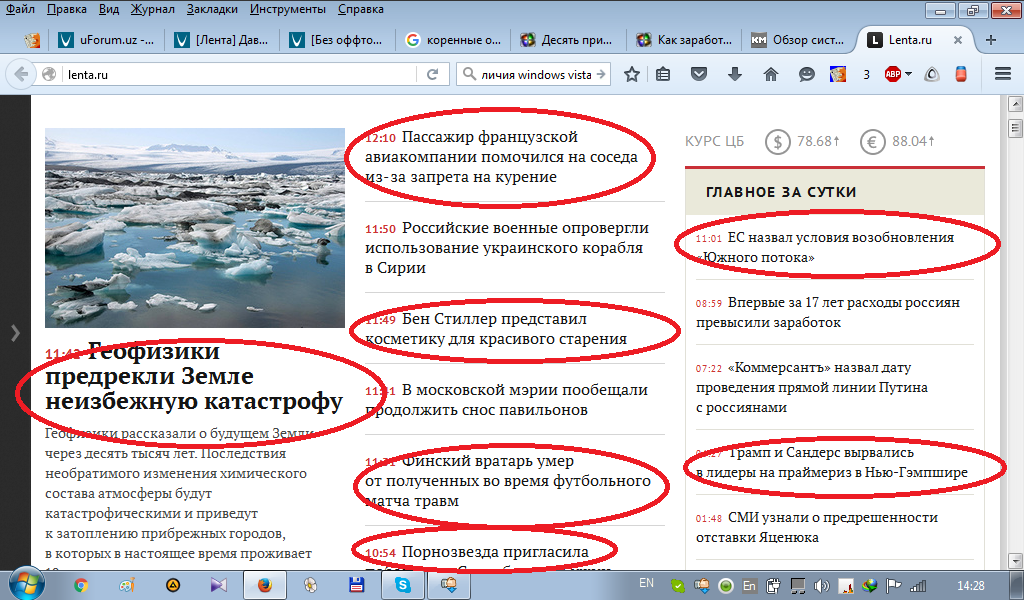Open 'В московской мэрии пообещали' article
Image resolution: width=1024 pixels, height=600 pixels.
[x=506, y=400]
